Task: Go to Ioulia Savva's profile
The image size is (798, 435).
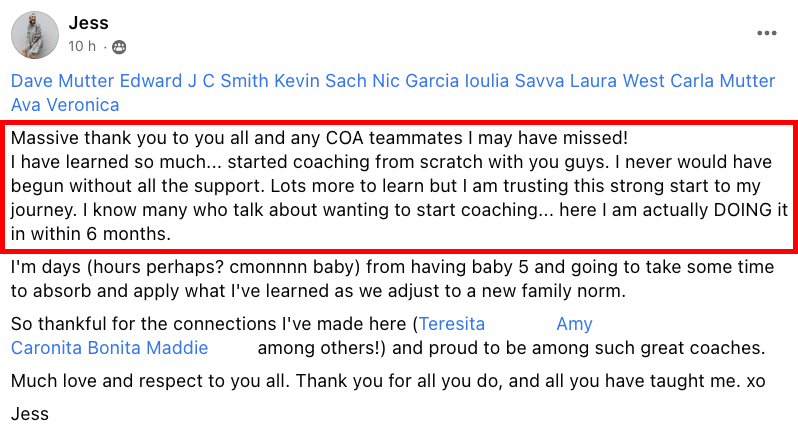Action: (x=514, y=80)
